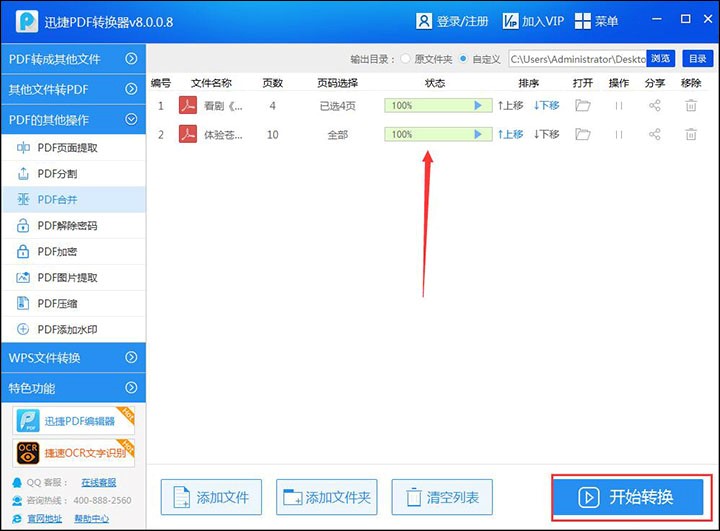Open 在线客服 link

click(99, 482)
